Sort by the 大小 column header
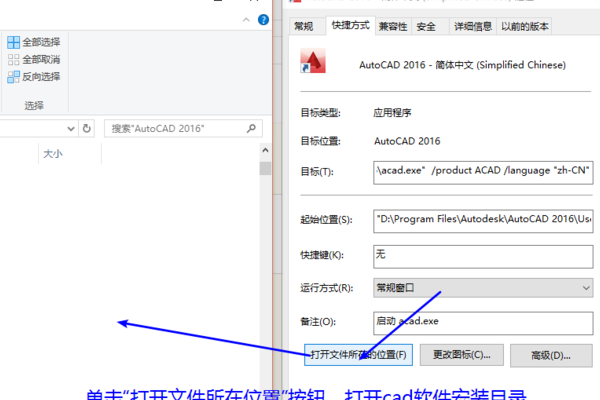Image resolution: width=600 pixels, height=400 pixels. [53, 154]
